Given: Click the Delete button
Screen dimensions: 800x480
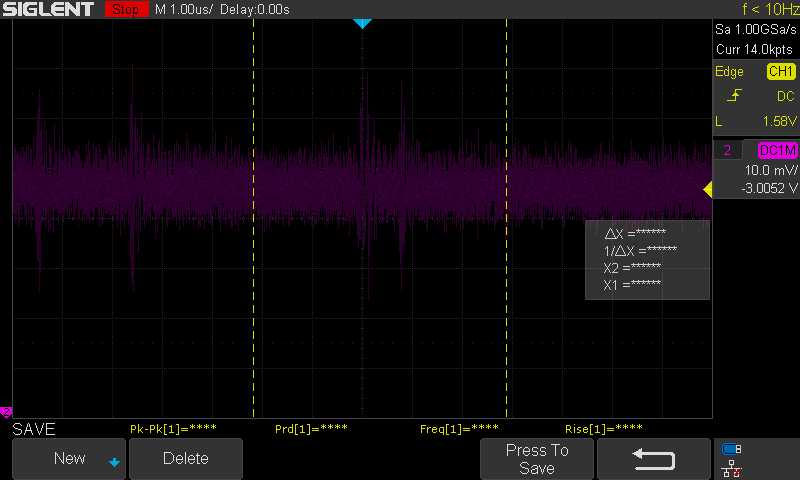Looking at the screenshot, I should (x=186, y=459).
